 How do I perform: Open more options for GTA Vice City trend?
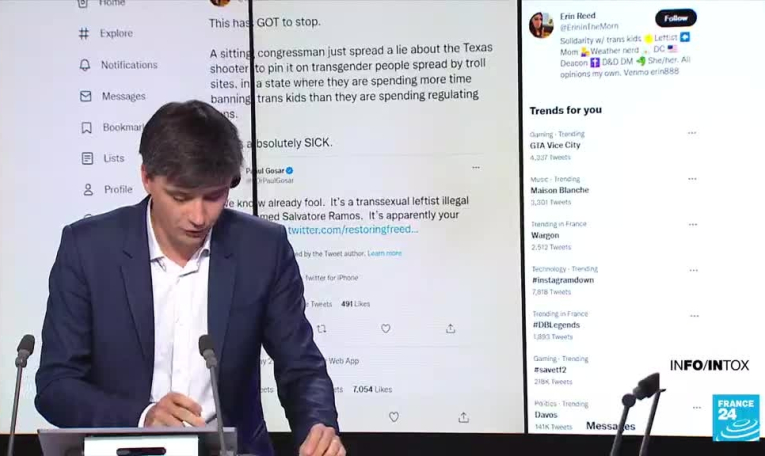click(692, 133)
